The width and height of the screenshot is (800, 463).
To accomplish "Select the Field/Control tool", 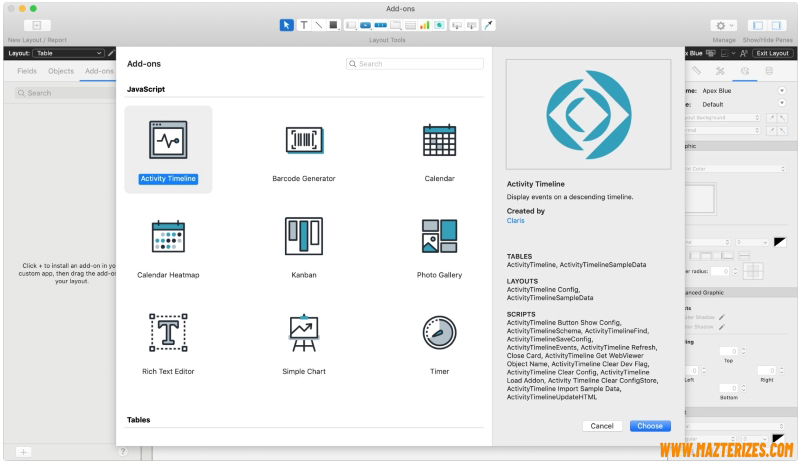I will (351, 25).
